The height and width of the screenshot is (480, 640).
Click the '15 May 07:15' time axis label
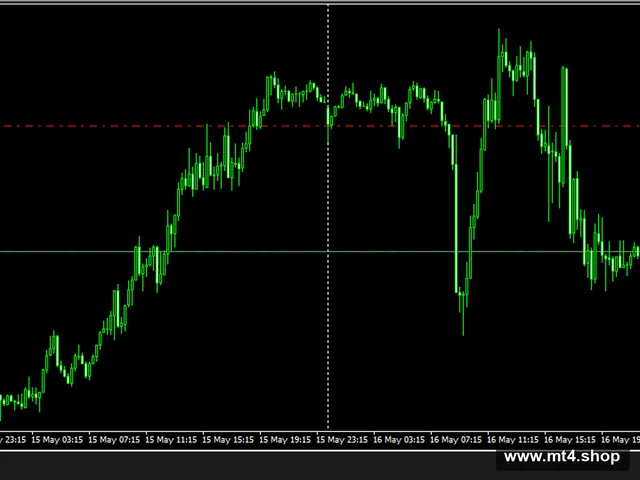click(x=114, y=440)
